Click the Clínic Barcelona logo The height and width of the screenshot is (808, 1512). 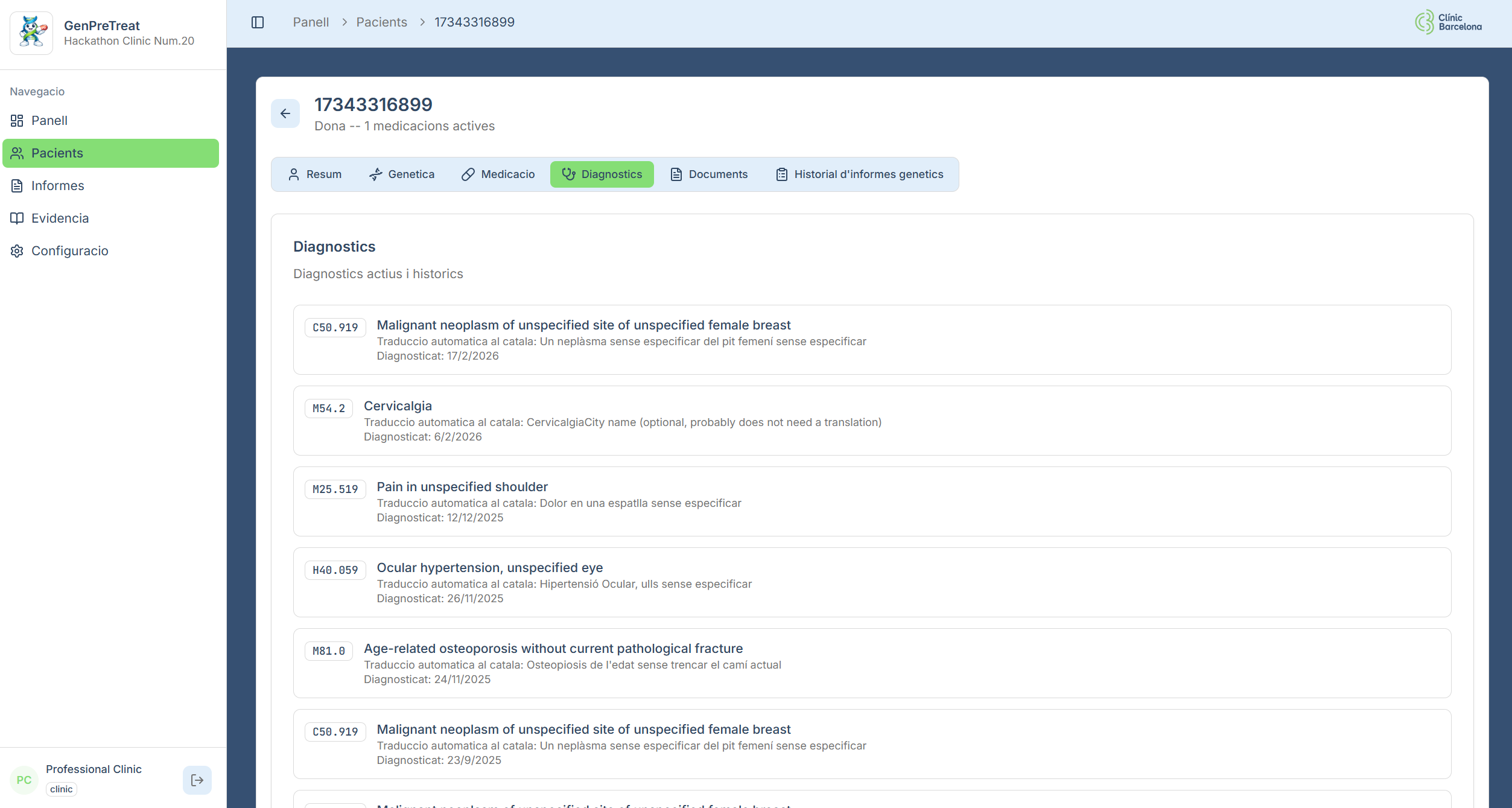1448,22
